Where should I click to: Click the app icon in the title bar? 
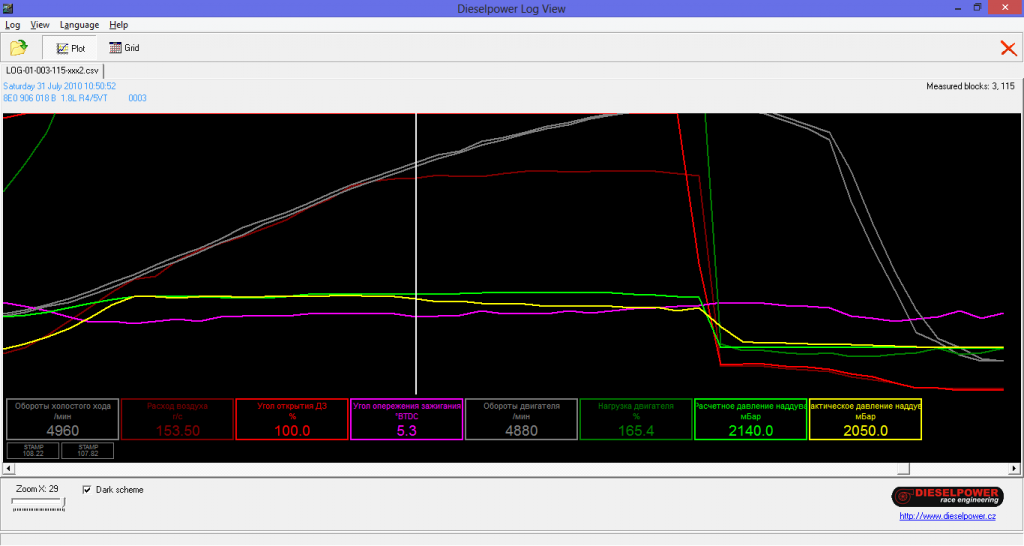pyautogui.click(x=8, y=7)
